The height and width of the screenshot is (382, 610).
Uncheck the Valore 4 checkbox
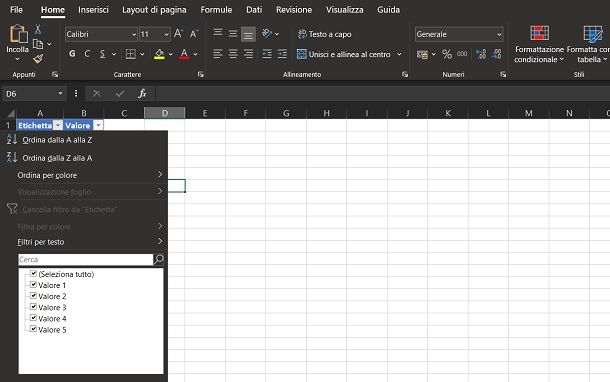coord(33,318)
